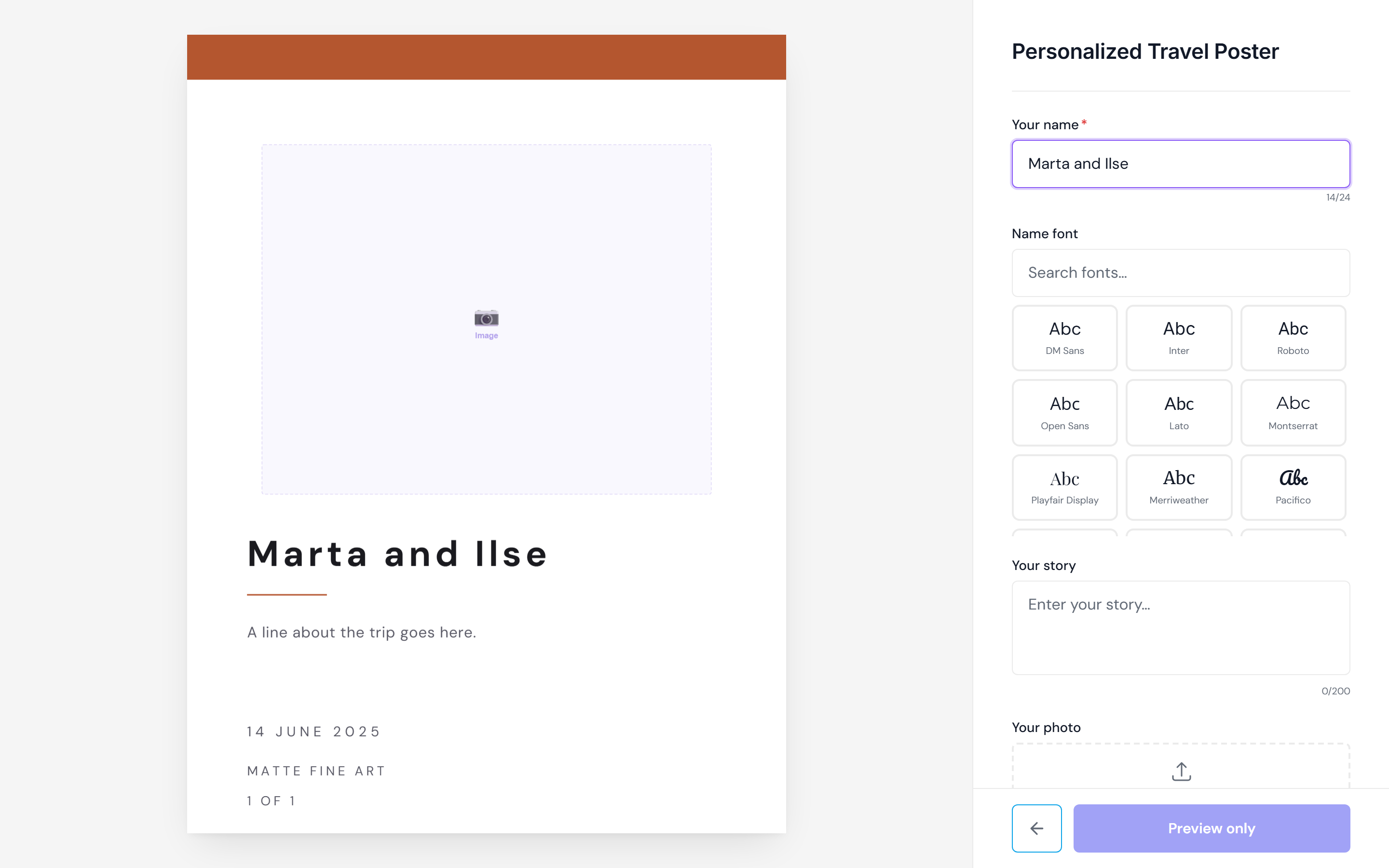The image size is (1389, 868).
Task: Click the poster title 'Marta and Ilse'
Action: [397, 554]
